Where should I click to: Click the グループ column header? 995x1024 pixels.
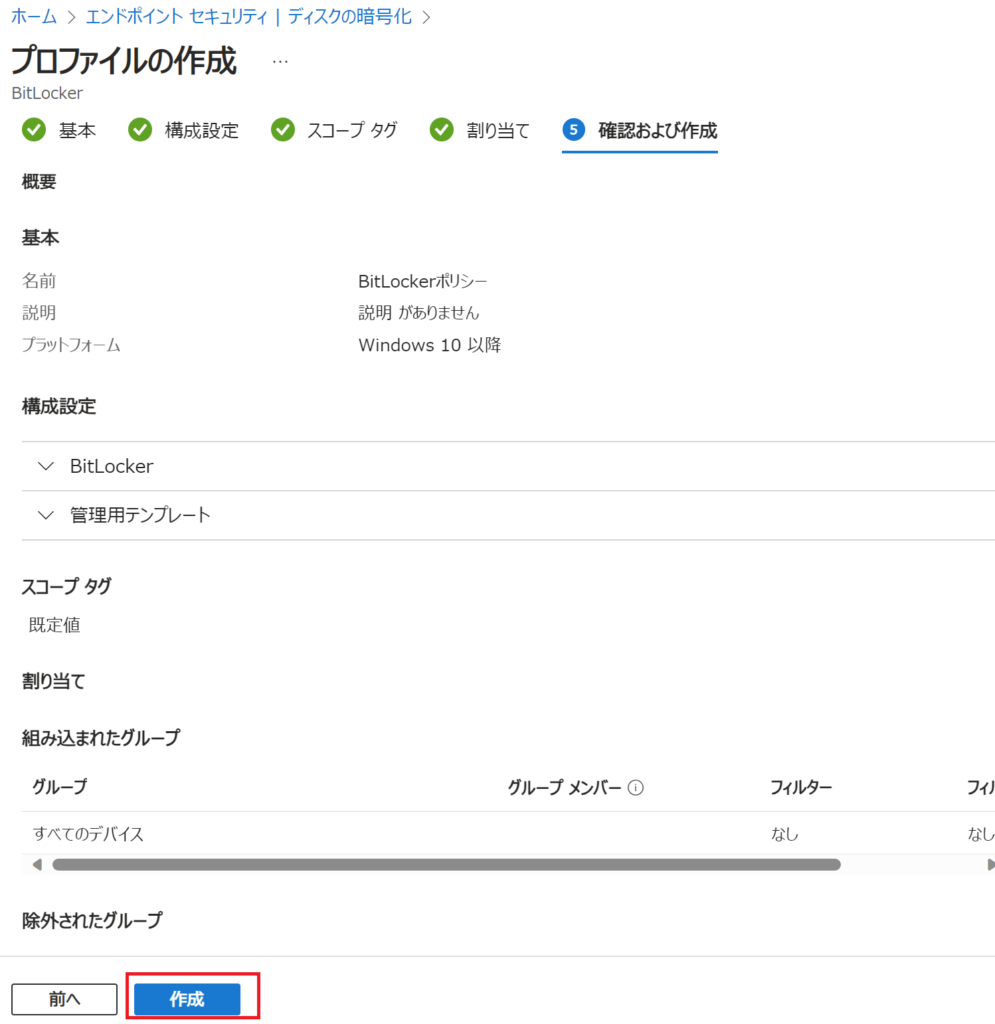point(60,788)
